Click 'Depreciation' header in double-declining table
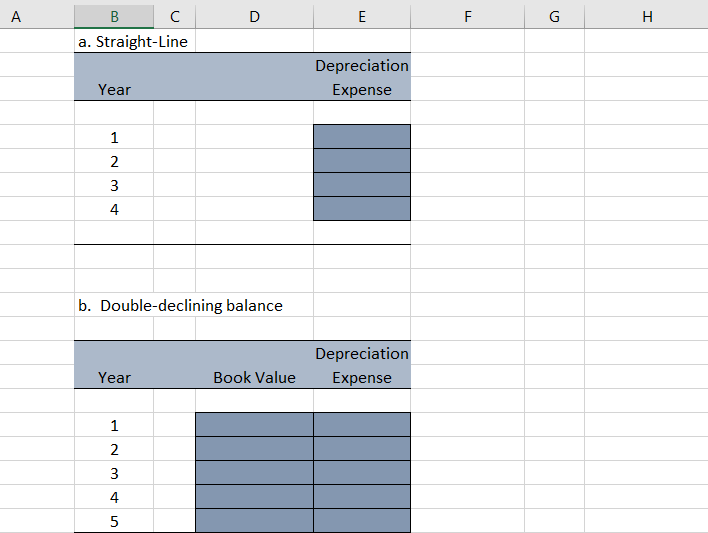708x533 pixels. (362, 353)
